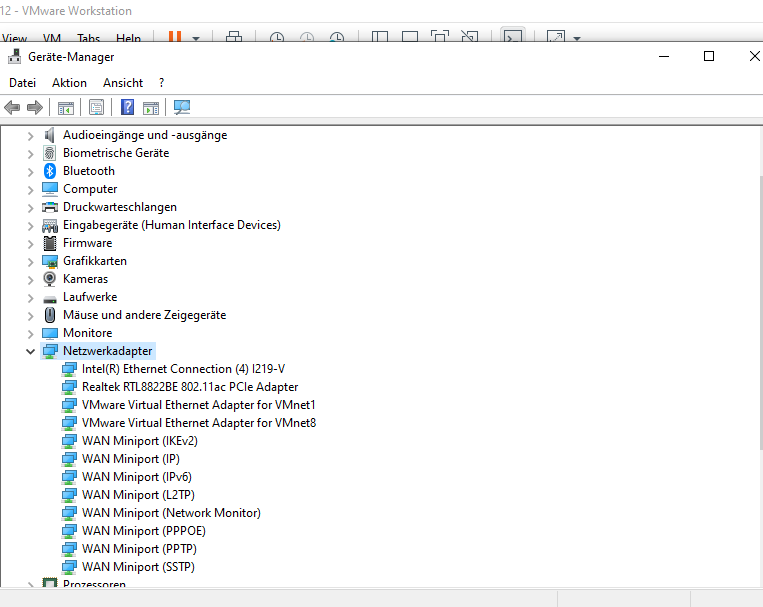Click the Eingabegeräte HID icon
The image size is (763, 607).
[50, 225]
